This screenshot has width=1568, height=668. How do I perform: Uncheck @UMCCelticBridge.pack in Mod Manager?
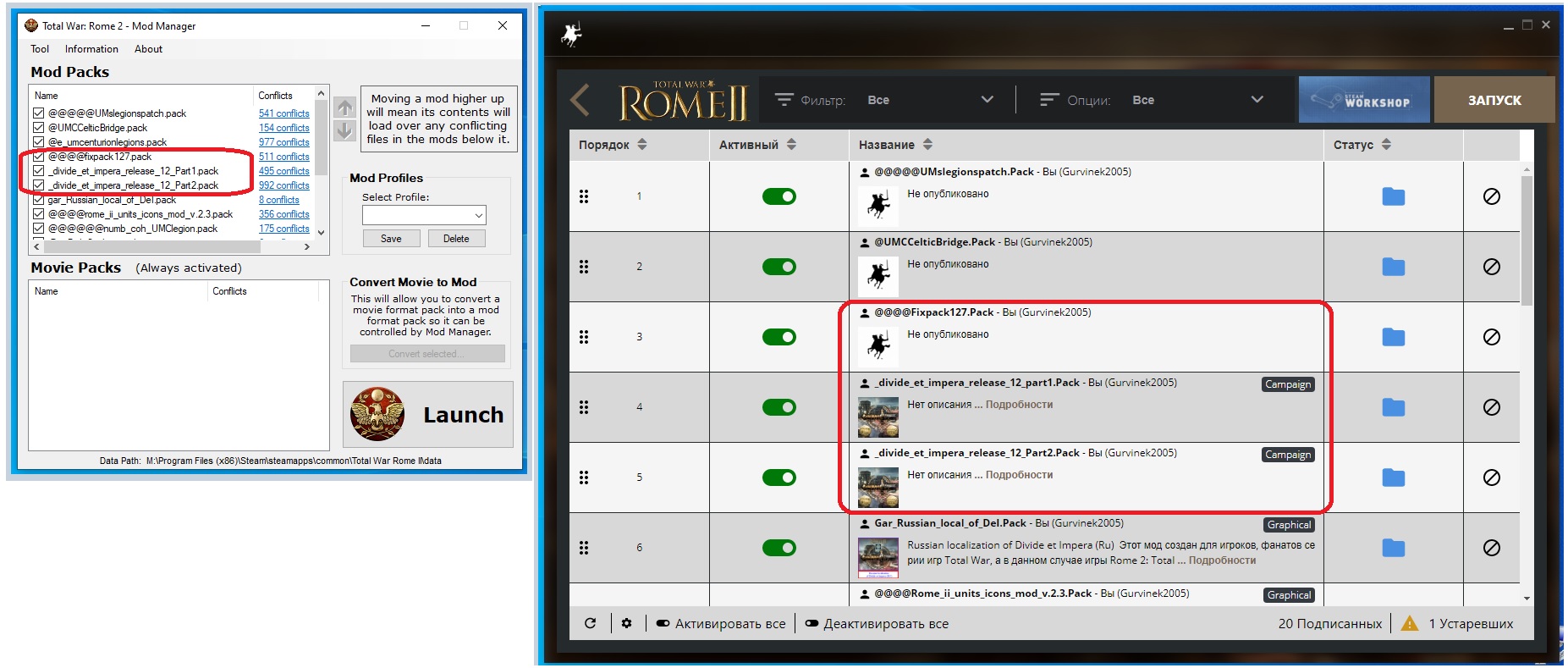[x=39, y=127]
